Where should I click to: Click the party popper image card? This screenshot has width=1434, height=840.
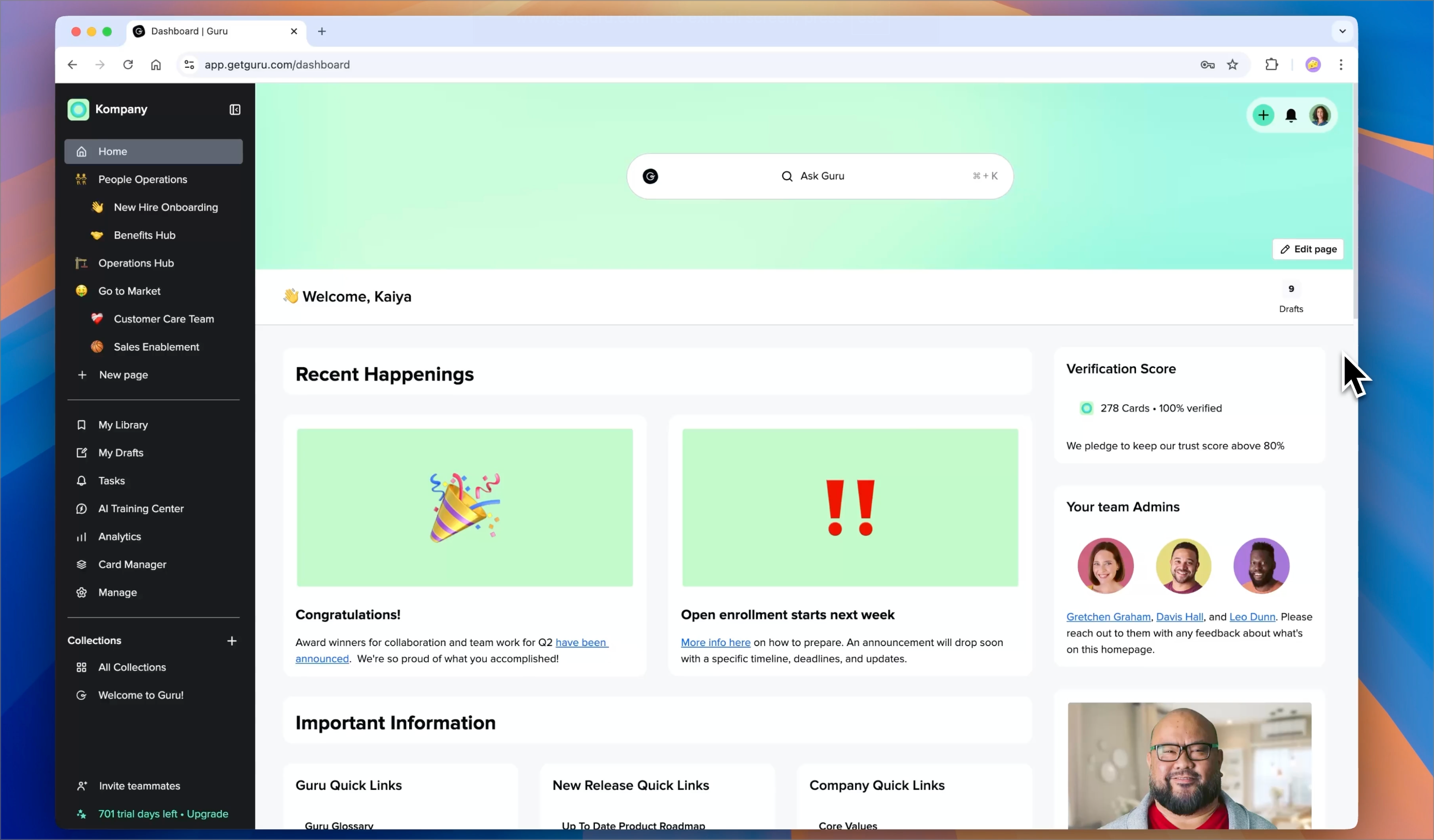click(x=465, y=507)
